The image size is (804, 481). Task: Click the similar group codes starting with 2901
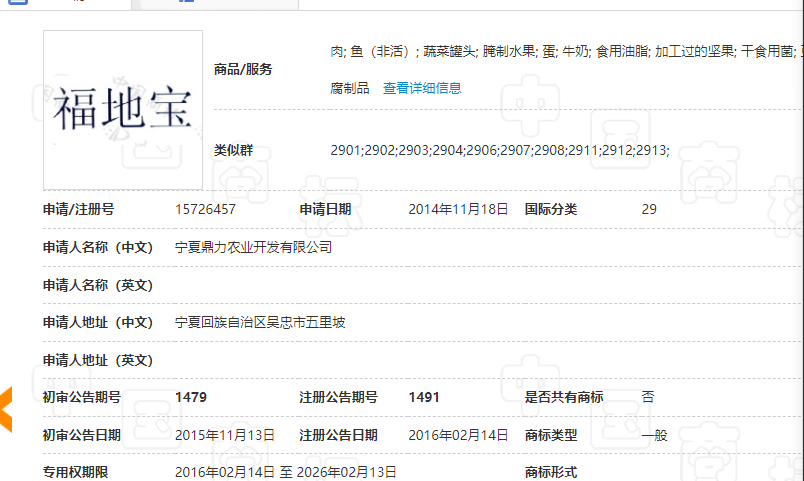point(499,151)
